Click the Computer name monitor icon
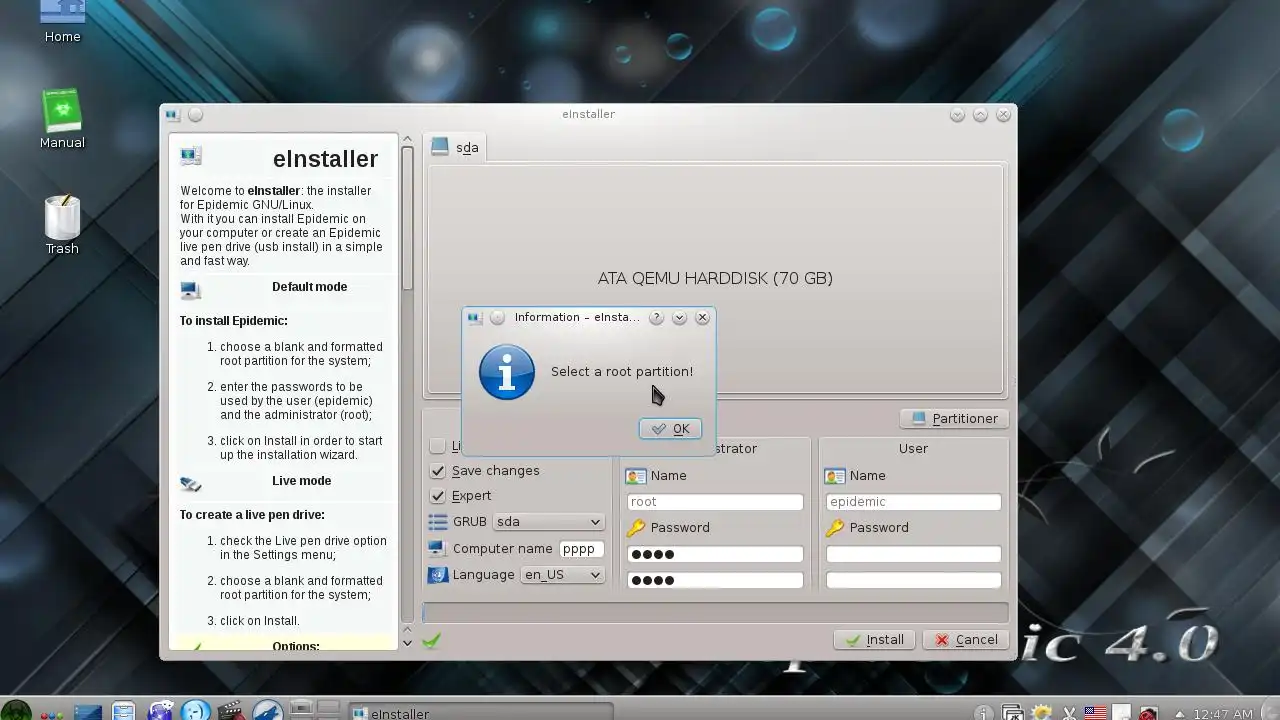This screenshot has height=720, width=1280. tap(437, 549)
